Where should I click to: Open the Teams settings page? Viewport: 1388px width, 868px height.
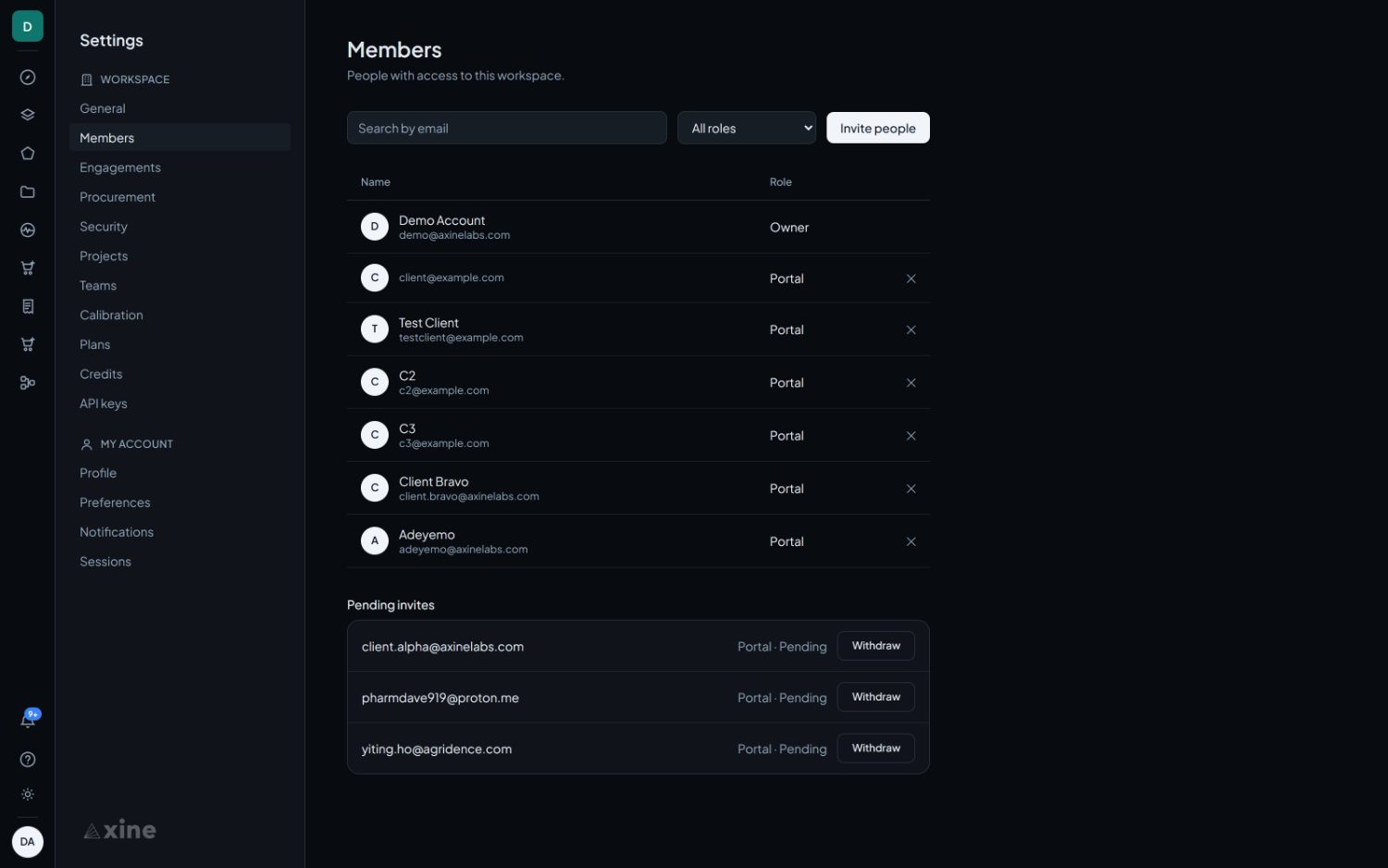(x=180, y=286)
